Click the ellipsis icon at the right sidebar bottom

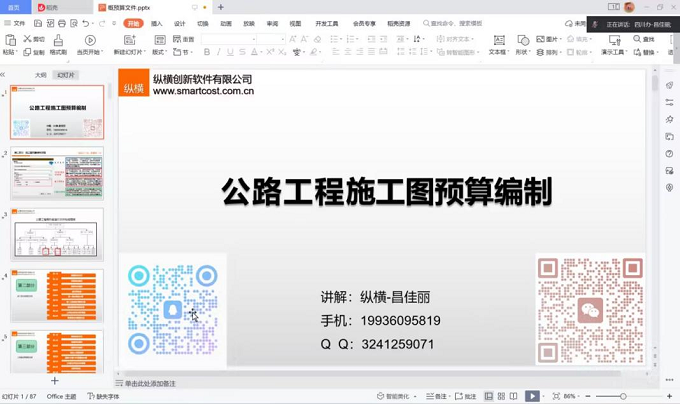(x=670, y=380)
